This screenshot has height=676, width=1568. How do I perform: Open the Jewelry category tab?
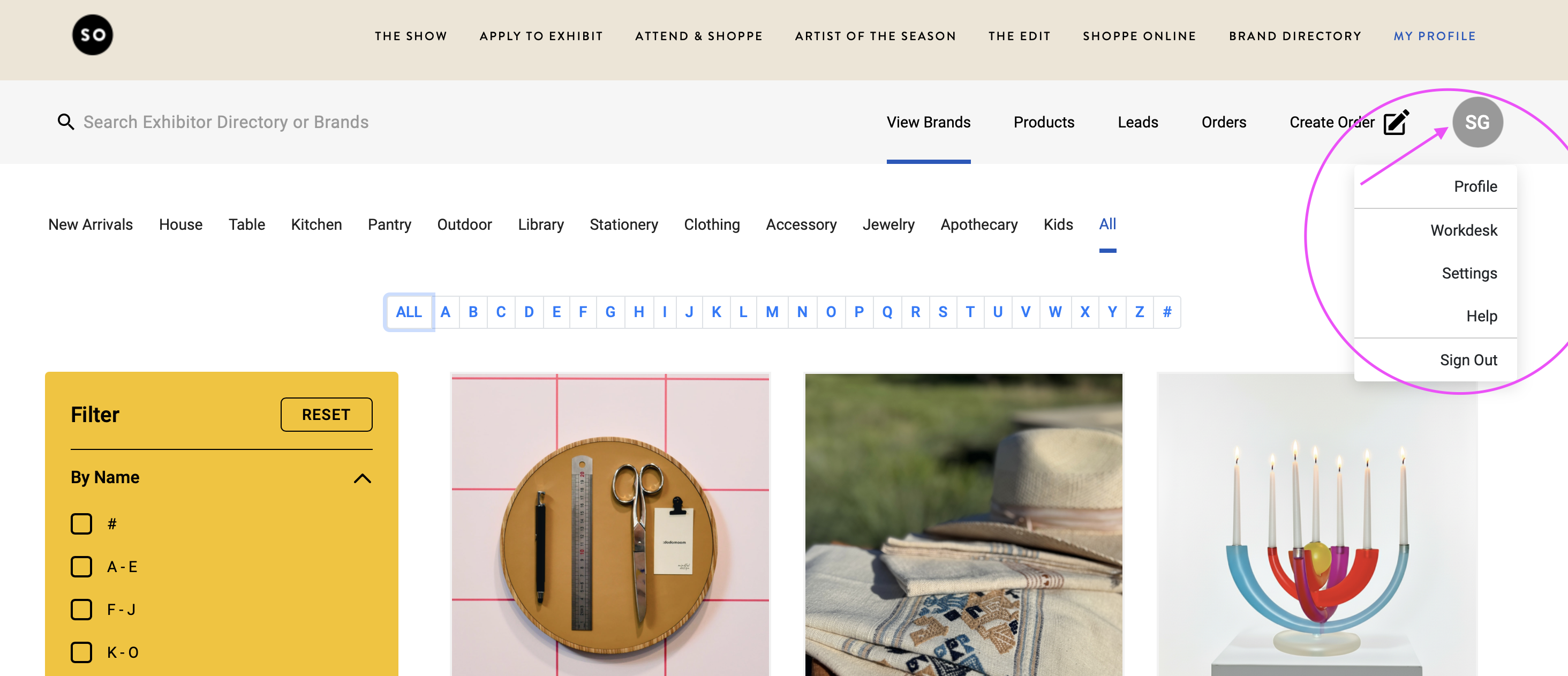tap(888, 224)
